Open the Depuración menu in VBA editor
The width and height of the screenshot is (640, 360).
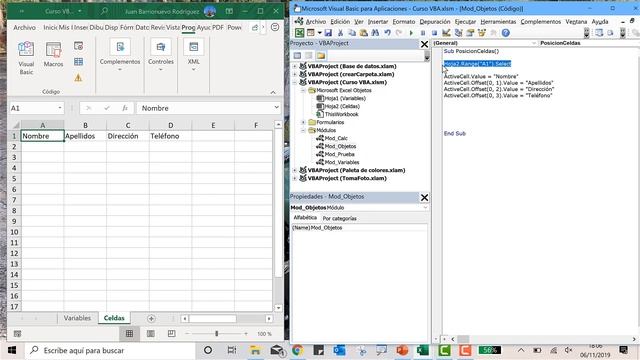pos(435,22)
